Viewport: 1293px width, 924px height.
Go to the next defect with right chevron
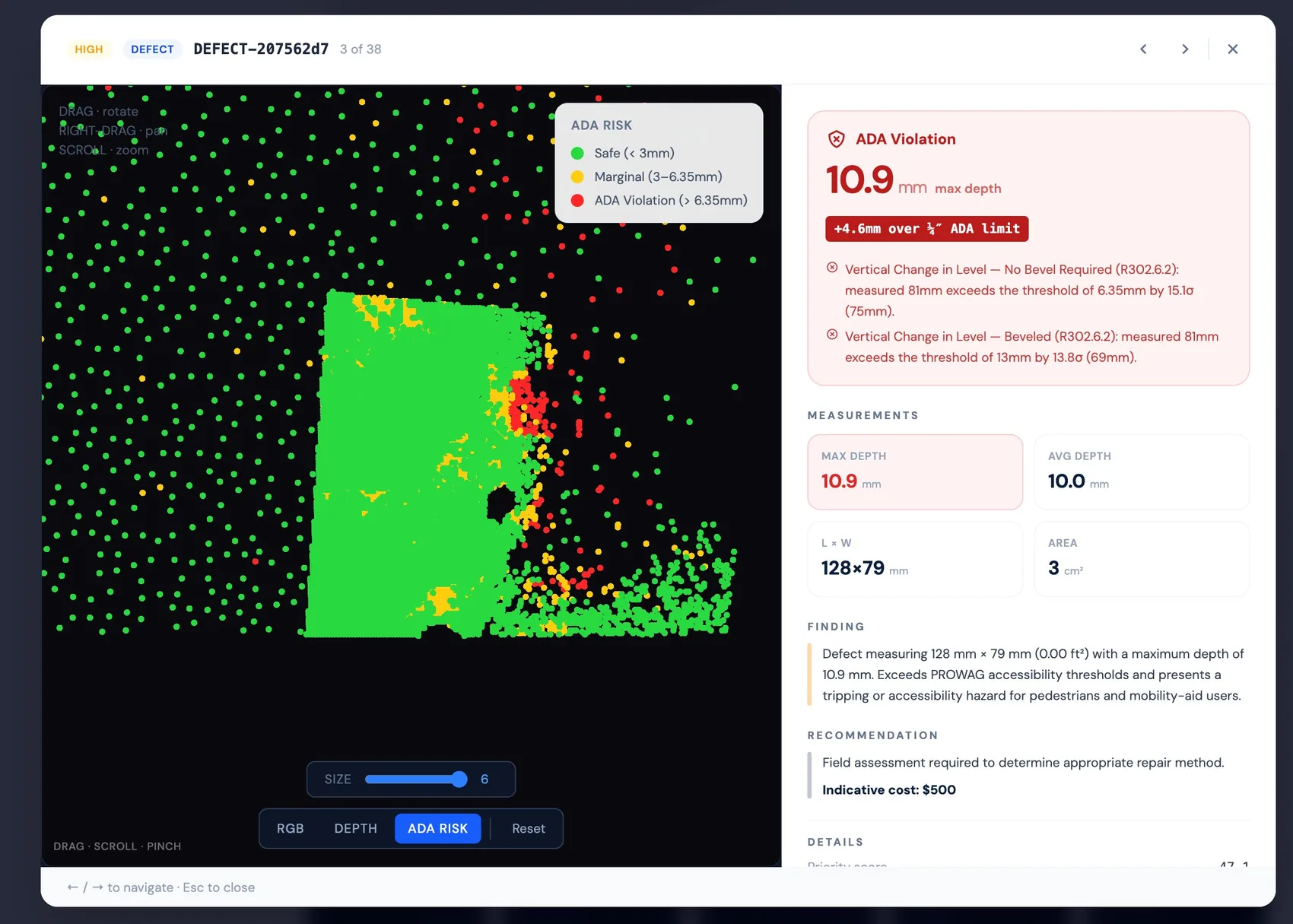click(x=1185, y=49)
